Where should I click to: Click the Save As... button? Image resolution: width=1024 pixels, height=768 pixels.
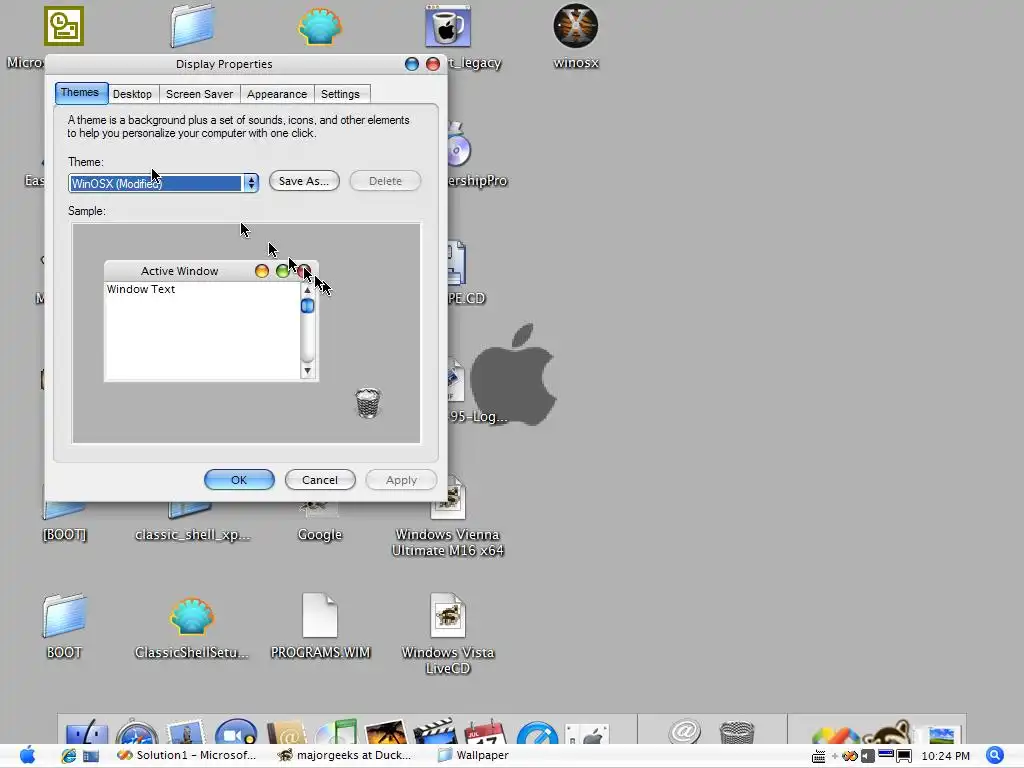[x=304, y=181]
